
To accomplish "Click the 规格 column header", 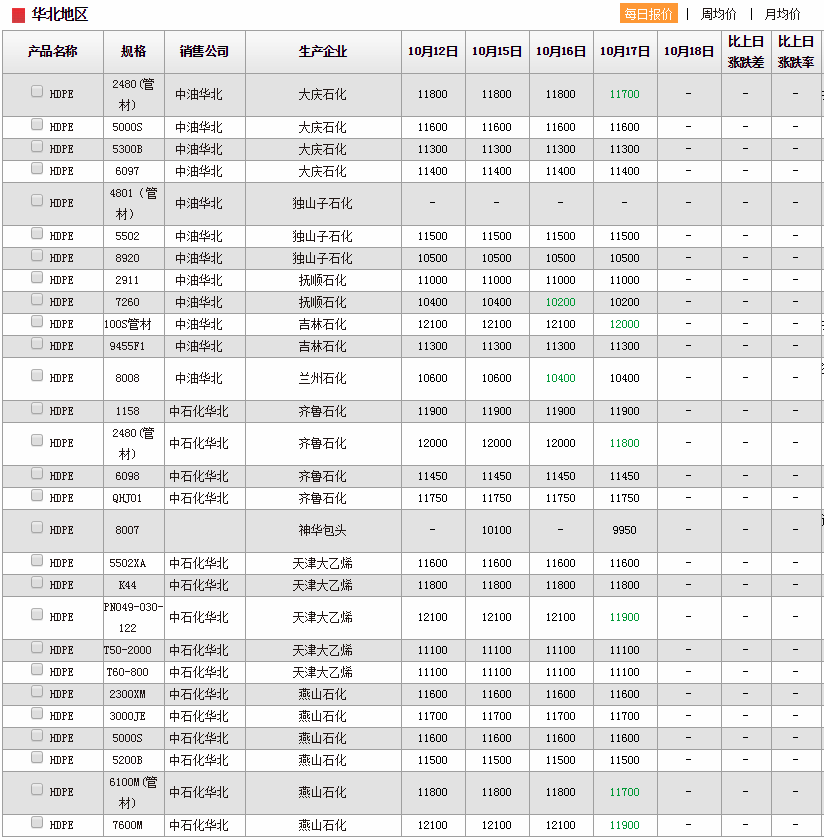I will click(133, 51).
